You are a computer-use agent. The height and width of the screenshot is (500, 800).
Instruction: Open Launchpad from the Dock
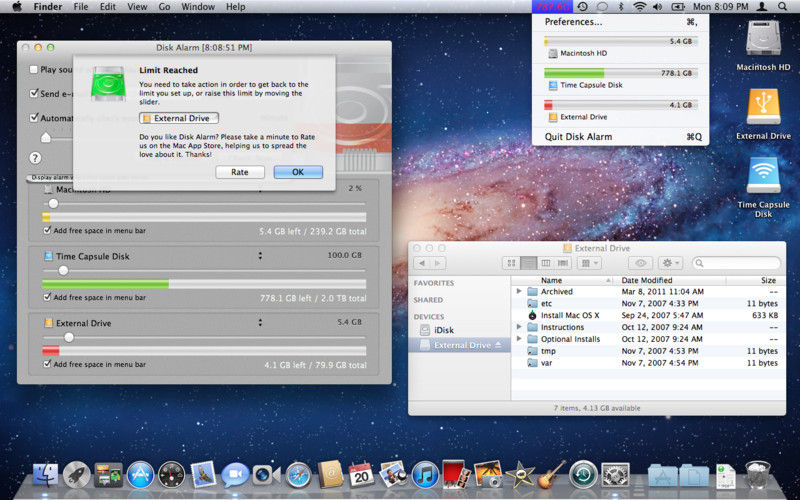pyautogui.click(x=77, y=474)
